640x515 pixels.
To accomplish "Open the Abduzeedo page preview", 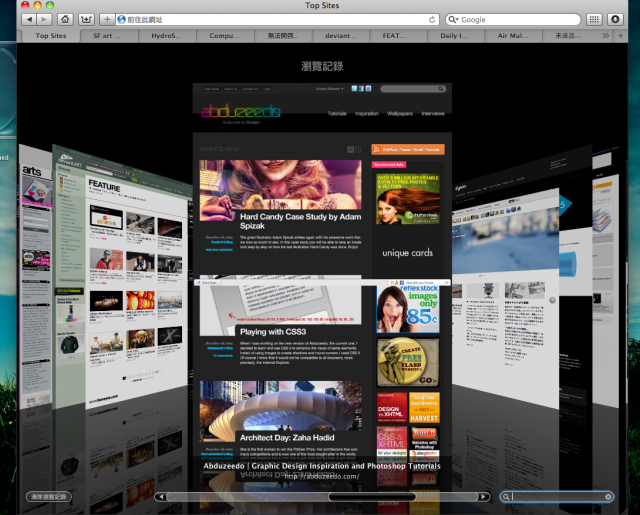I will click(x=322, y=269).
